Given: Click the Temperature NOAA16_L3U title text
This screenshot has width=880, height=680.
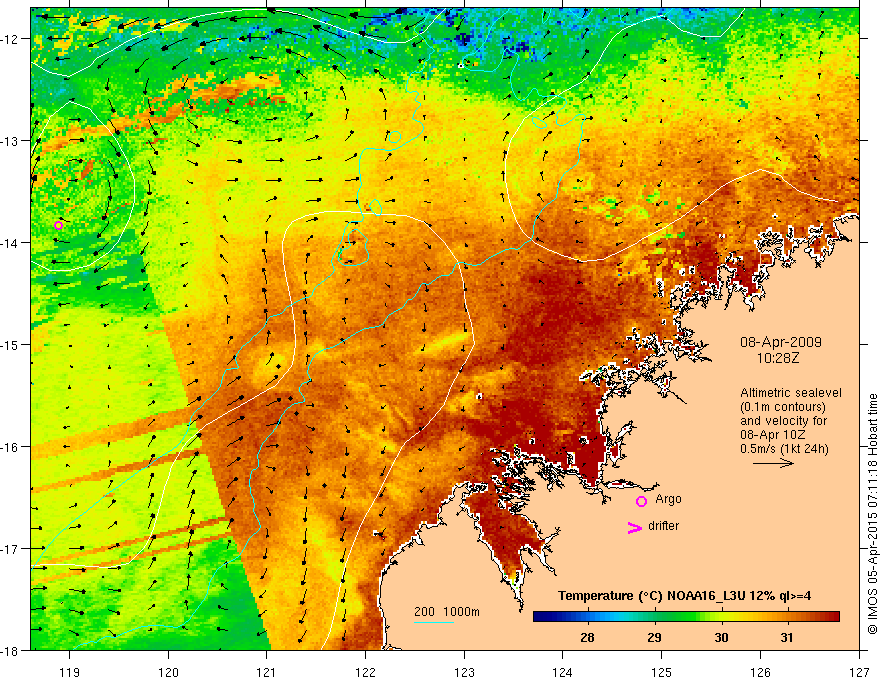Looking at the screenshot, I should 684,596.
